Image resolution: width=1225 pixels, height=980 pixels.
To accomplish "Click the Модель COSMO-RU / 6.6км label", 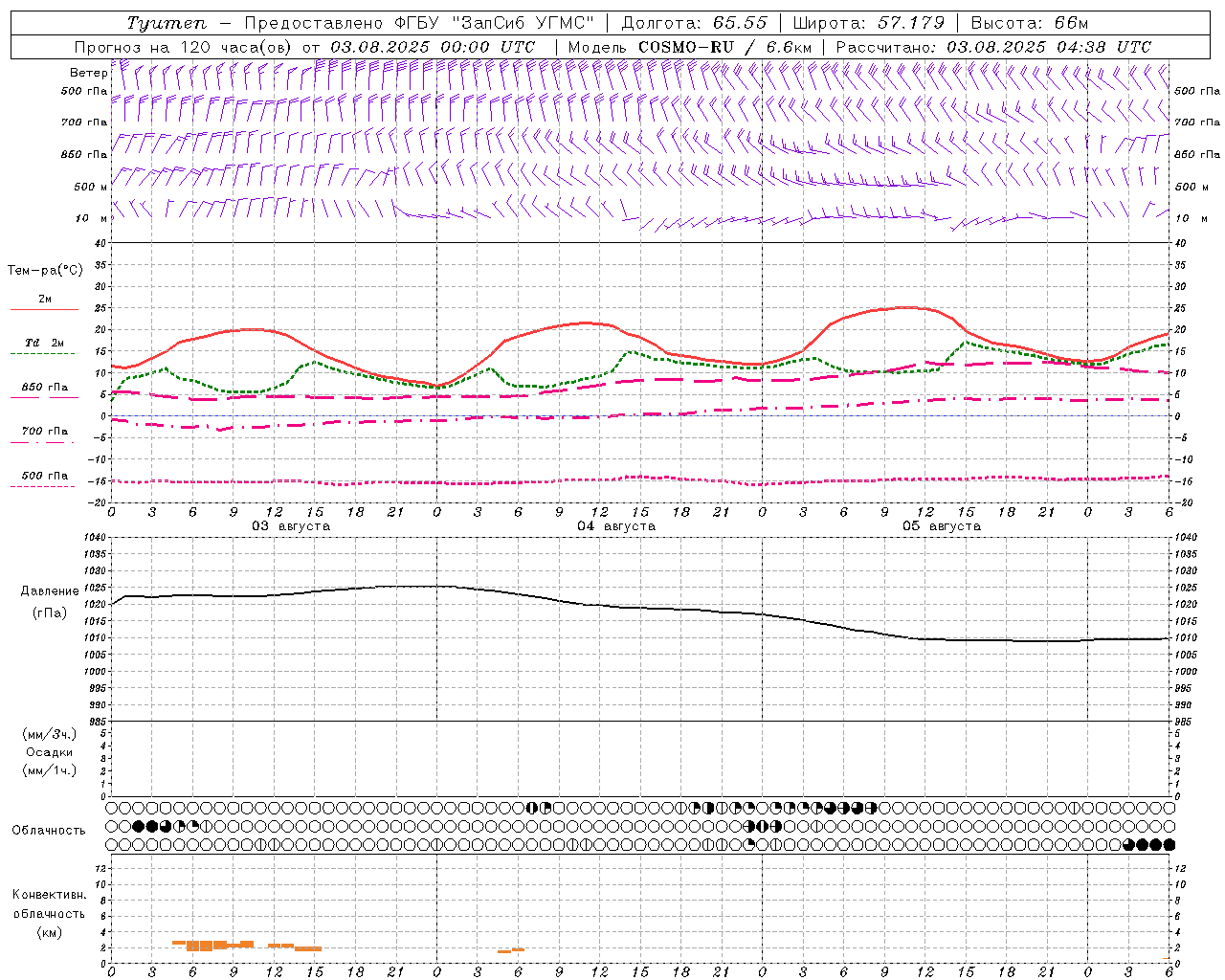I will [690, 47].
